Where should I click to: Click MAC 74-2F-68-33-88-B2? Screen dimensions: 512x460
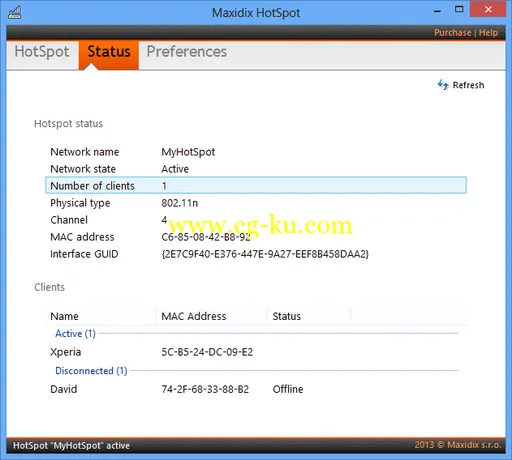click(205, 389)
